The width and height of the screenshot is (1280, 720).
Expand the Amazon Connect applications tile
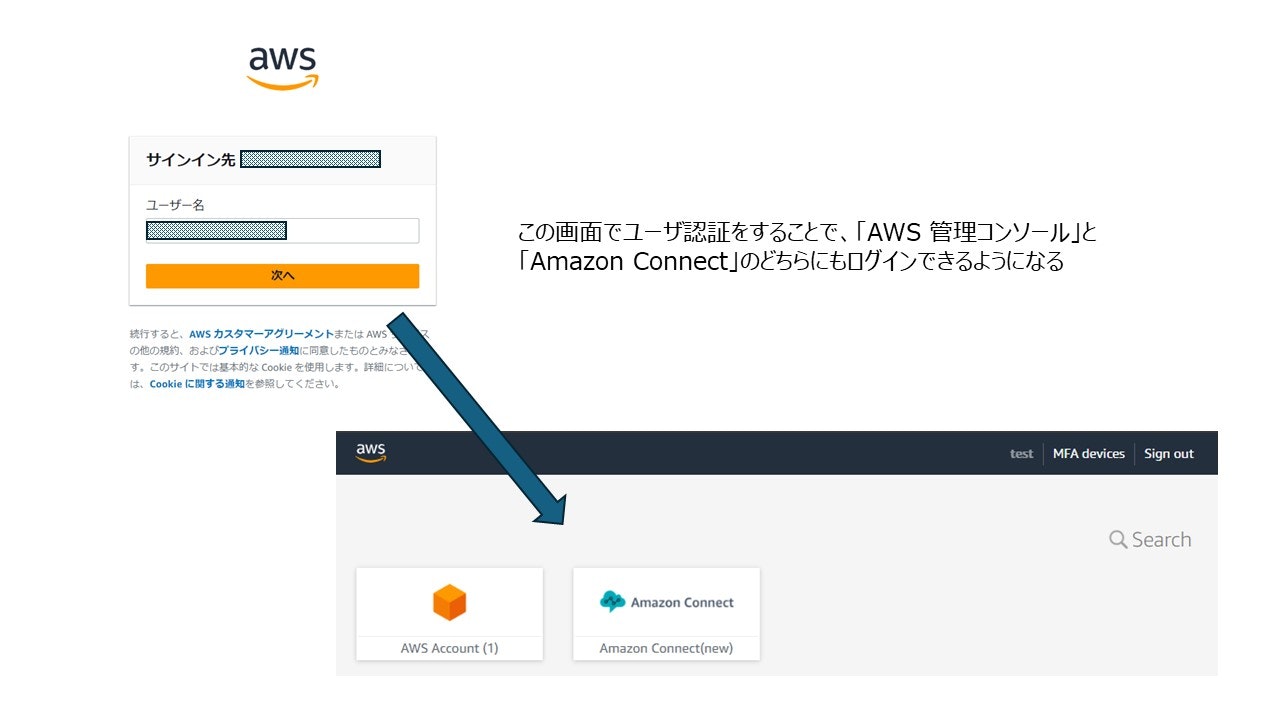(666, 613)
